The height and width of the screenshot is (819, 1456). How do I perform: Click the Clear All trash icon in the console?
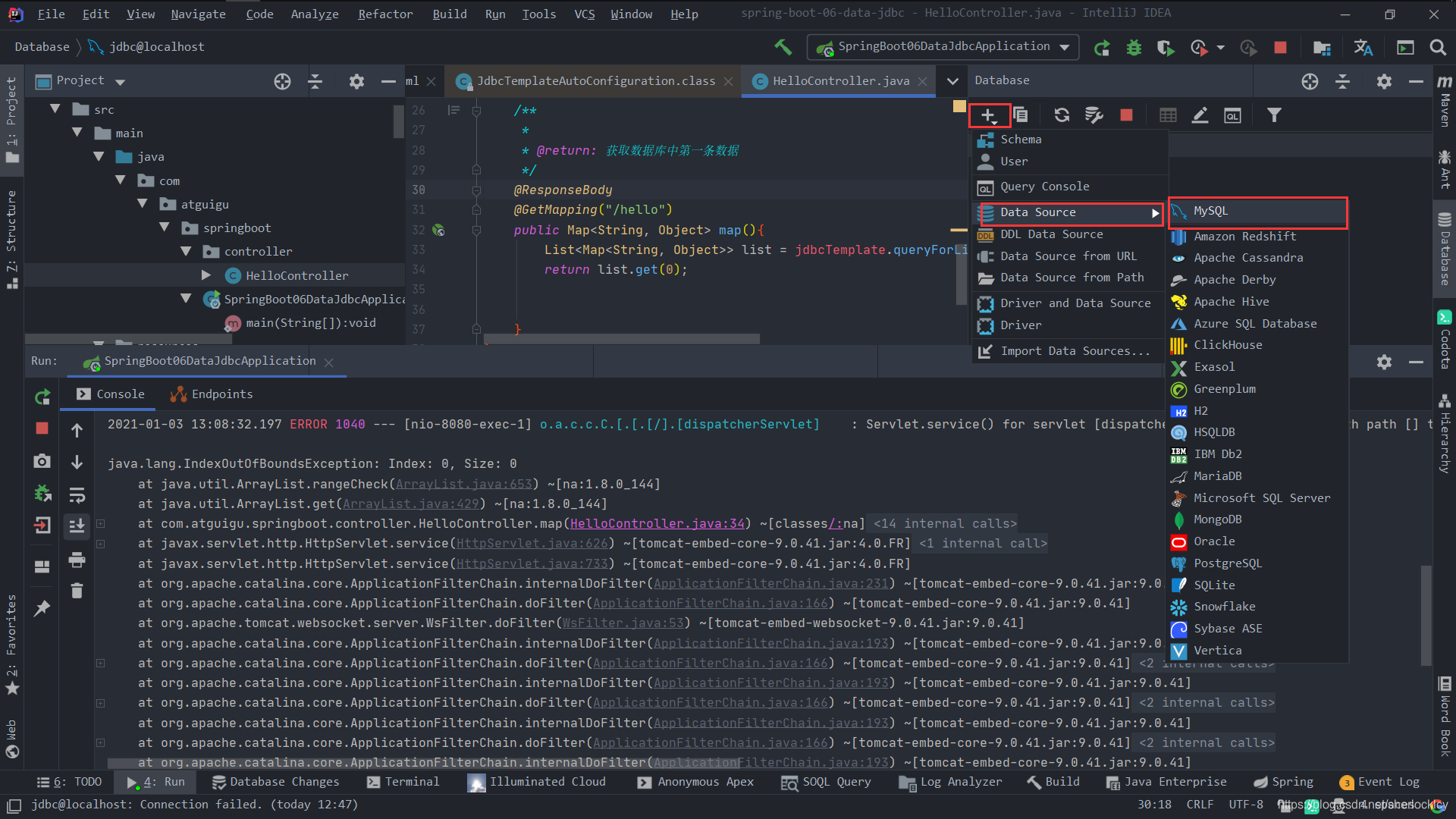coord(77,591)
